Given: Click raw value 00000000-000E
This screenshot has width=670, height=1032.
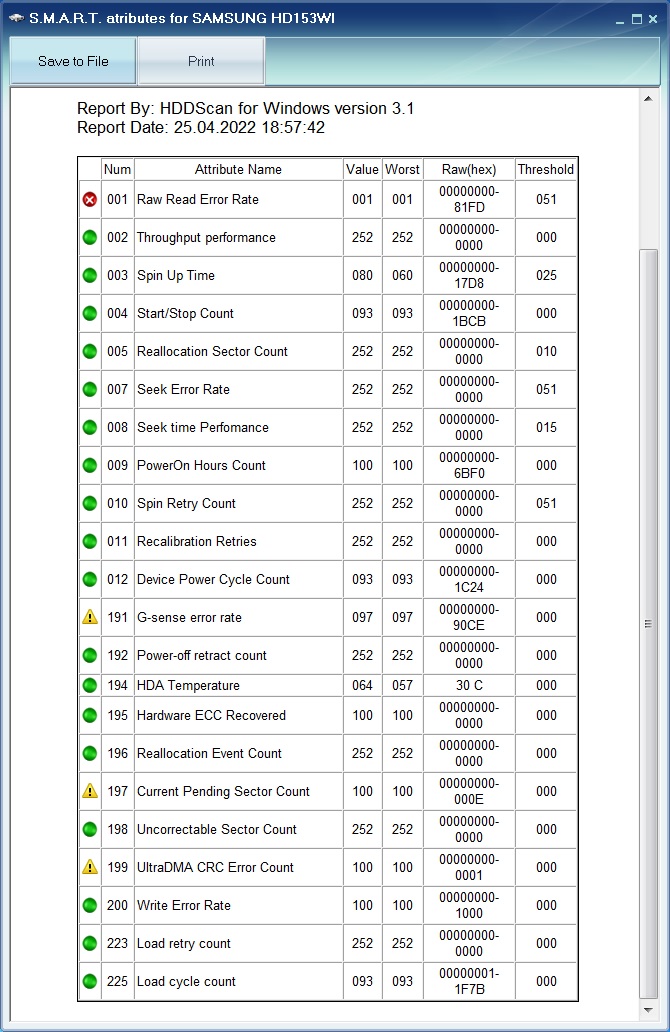Looking at the screenshot, I should [469, 791].
